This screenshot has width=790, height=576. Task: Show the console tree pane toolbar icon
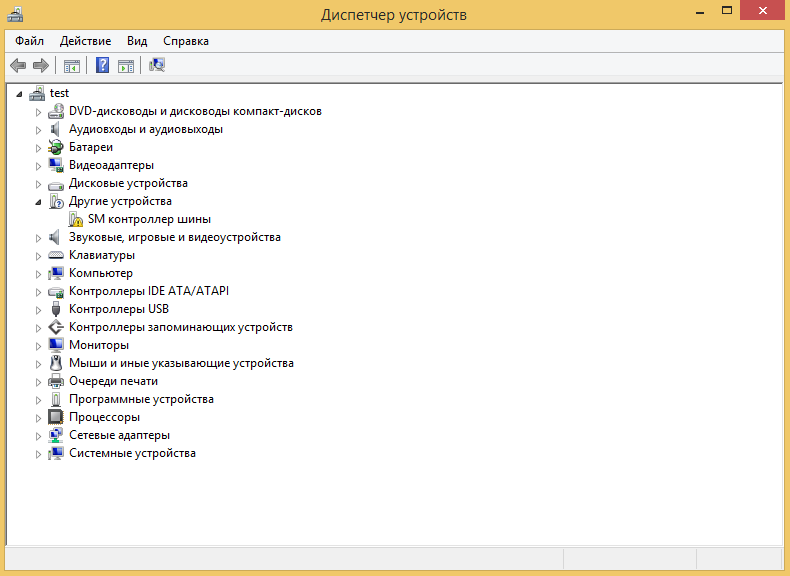pyautogui.click(x=72, y=66)
